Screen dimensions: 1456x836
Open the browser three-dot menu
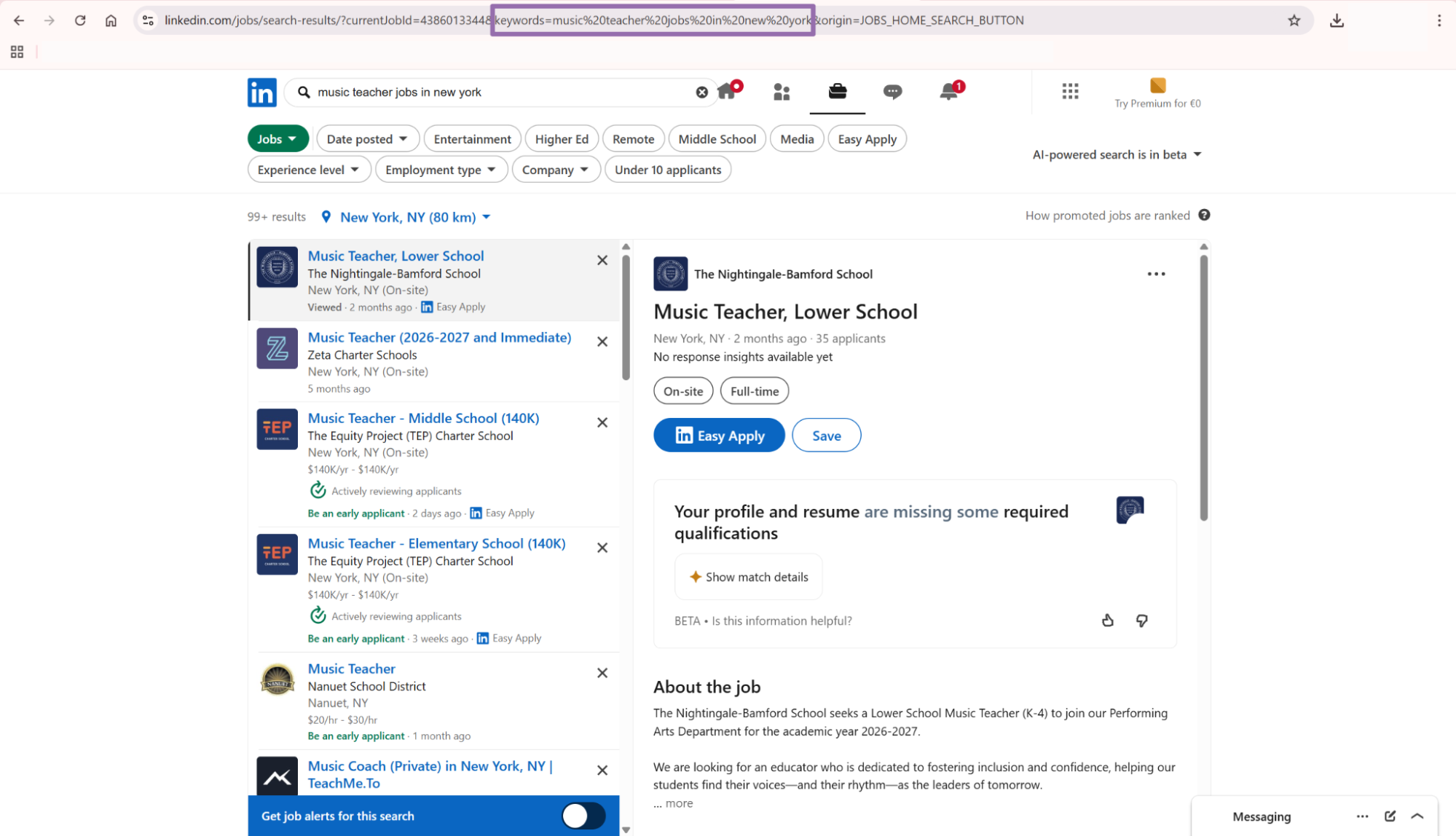tap(1439, 20)
